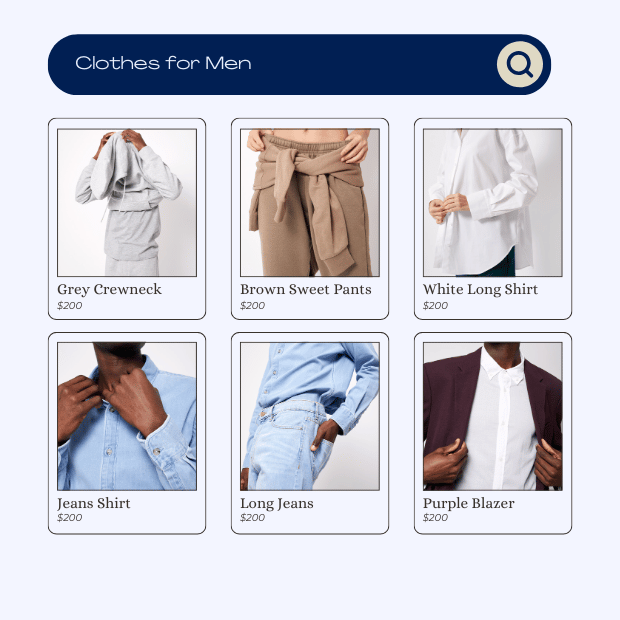The height and width of the screenshot is (620, 620).
Task: Open the Jeans Shirt product photo
Action: pos(127,416)
